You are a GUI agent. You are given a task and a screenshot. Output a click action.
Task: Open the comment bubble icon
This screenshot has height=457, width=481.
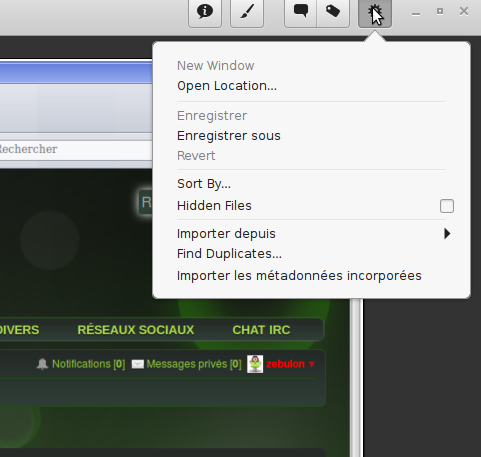[x=300, y=12]
